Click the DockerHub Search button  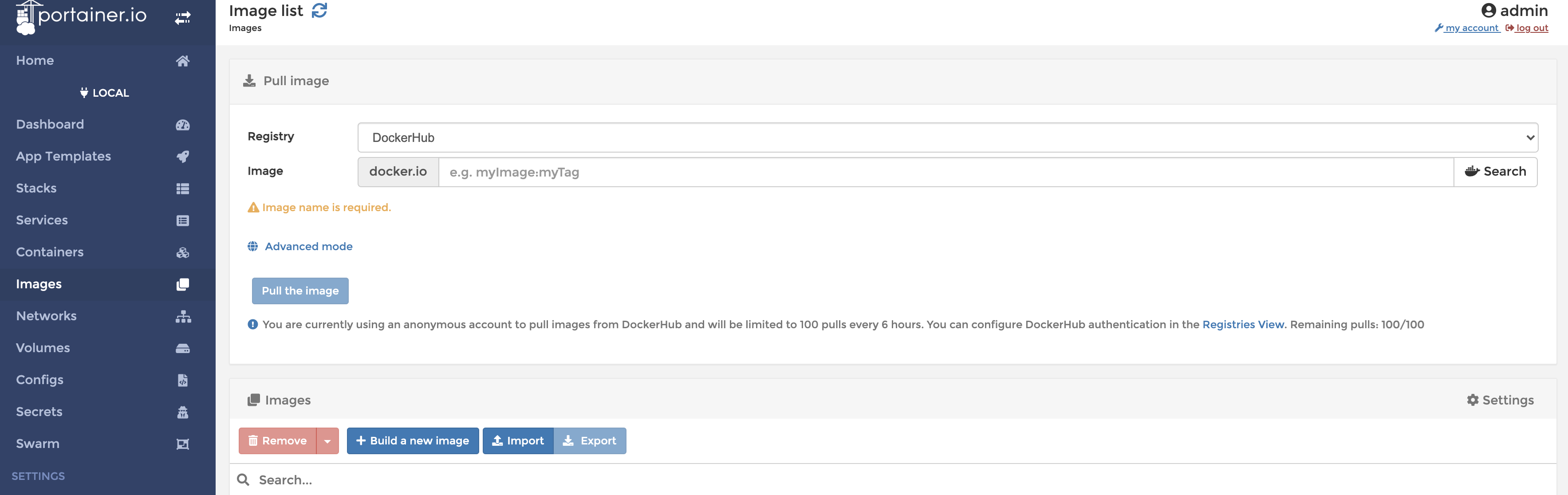click(1495, 172)
